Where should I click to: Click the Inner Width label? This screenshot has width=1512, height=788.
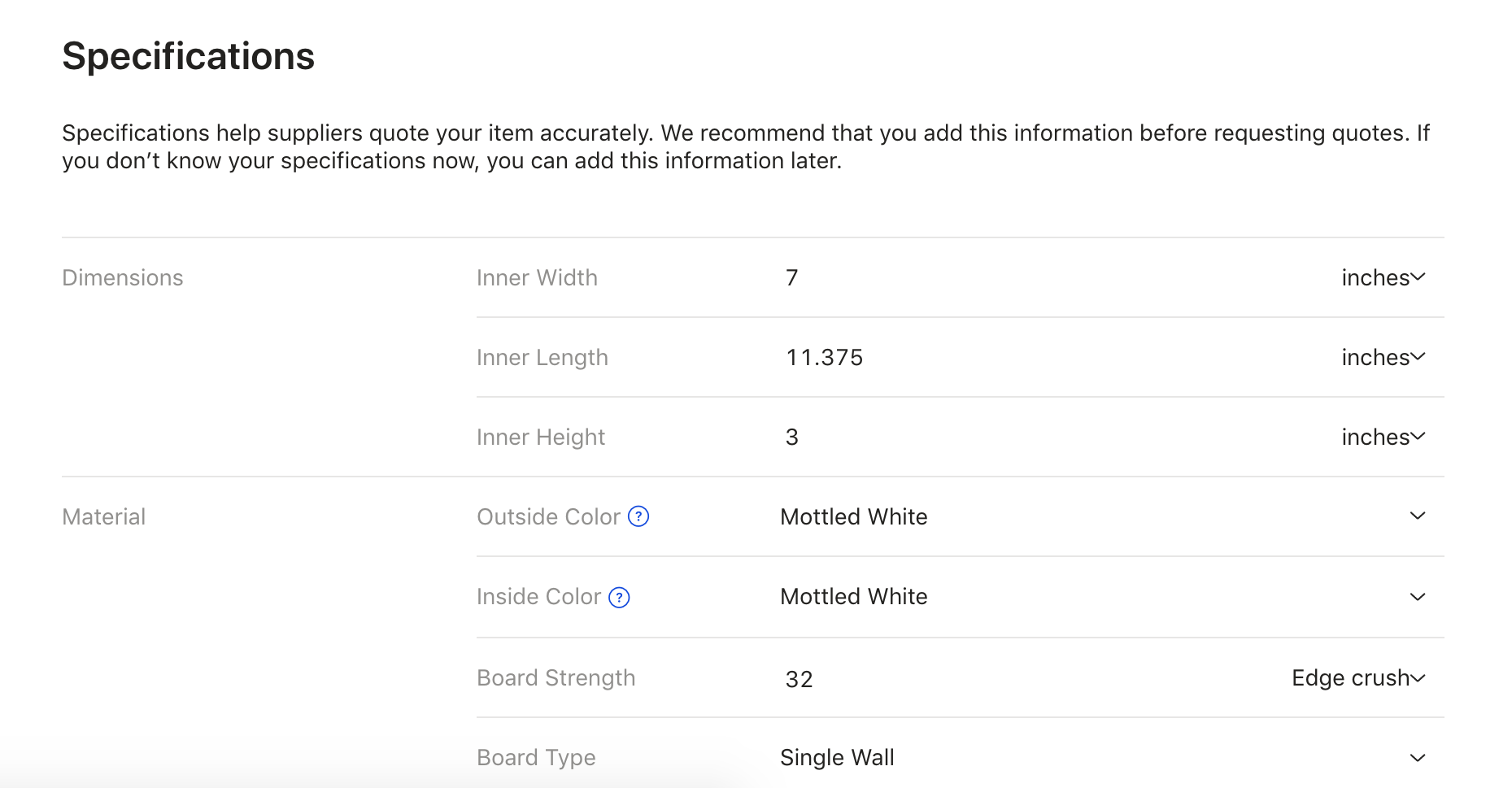(x=537, y=278)
